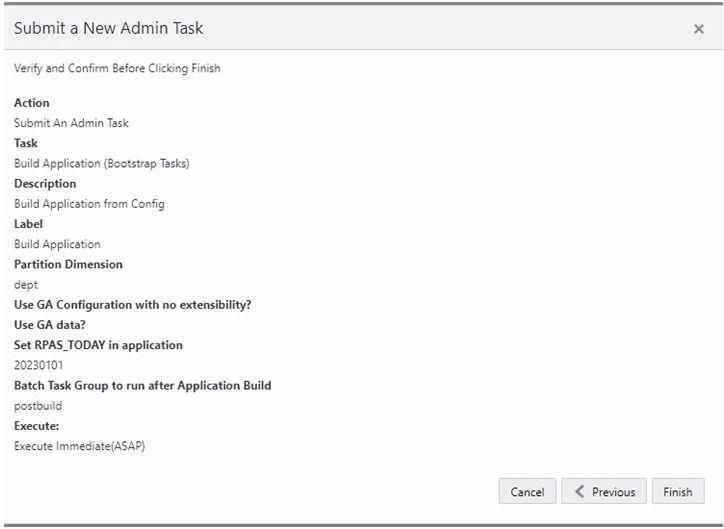Click the Batch Task Group label
Screen dimensions: 724x529
142,386
